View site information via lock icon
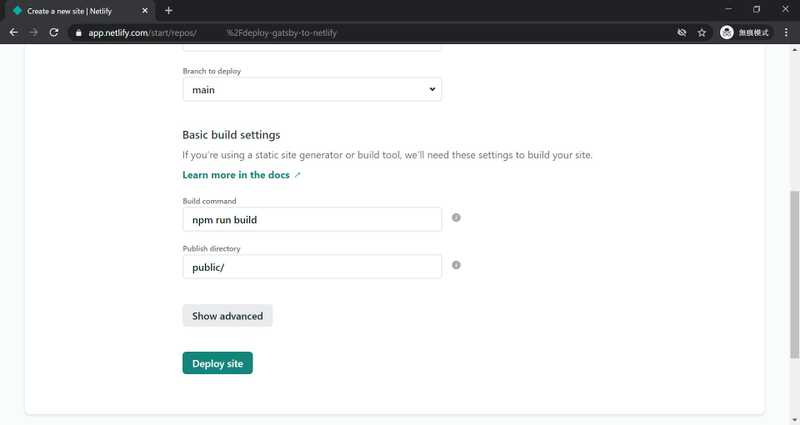Screen dimensions: 800x425 pos(79,32)
